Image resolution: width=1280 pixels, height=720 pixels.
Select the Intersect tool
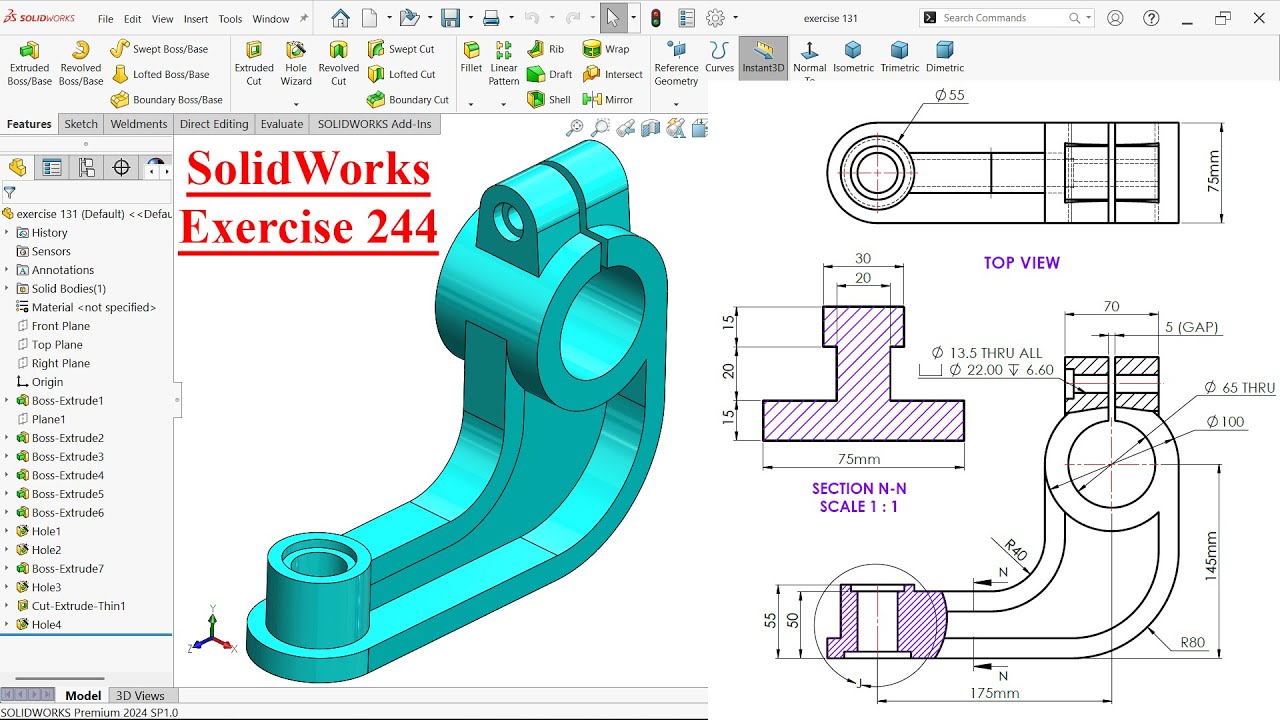pyautogui.click(x=613, y=74)
